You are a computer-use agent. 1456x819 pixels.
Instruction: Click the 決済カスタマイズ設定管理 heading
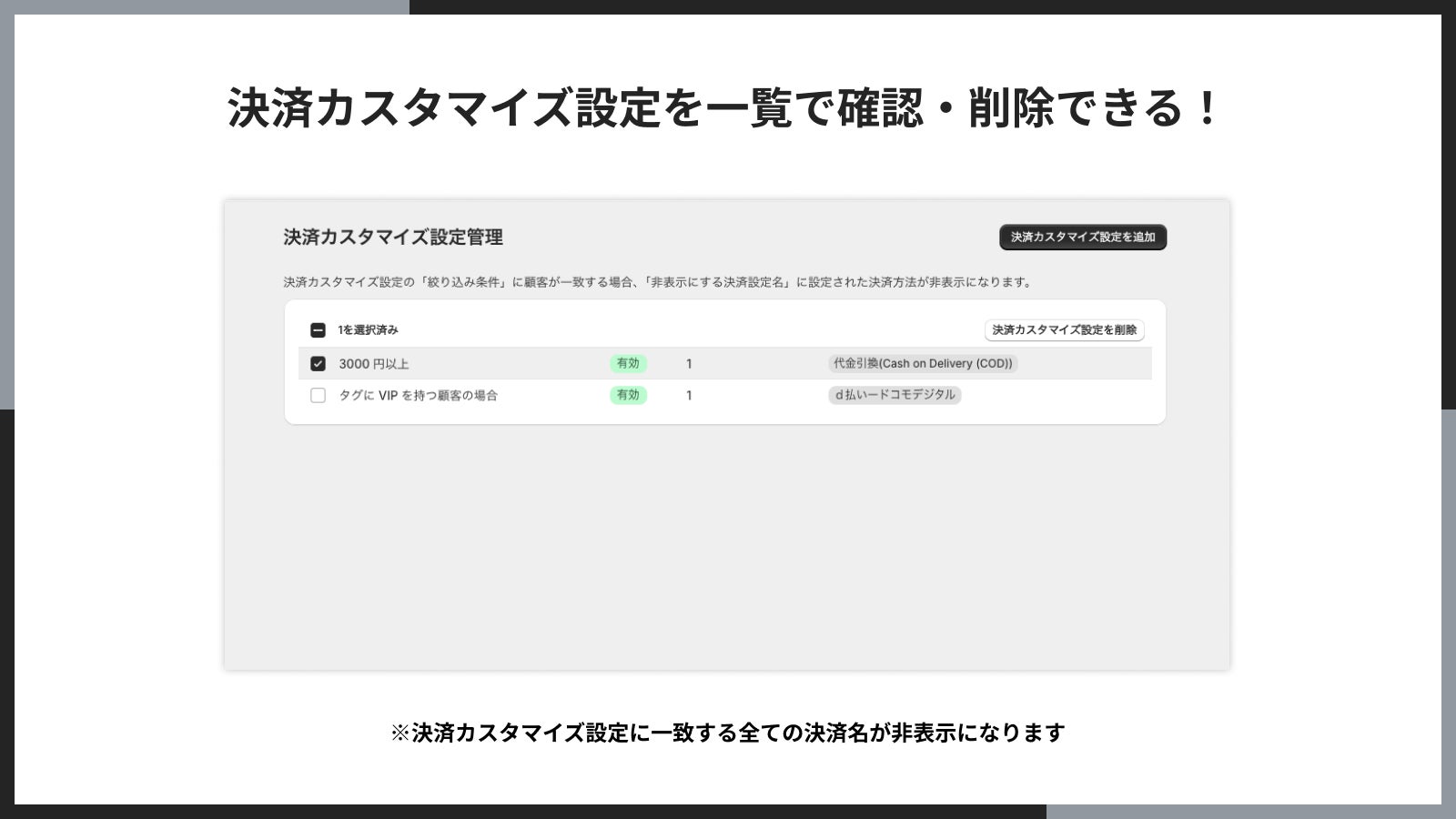pos(393,238)
